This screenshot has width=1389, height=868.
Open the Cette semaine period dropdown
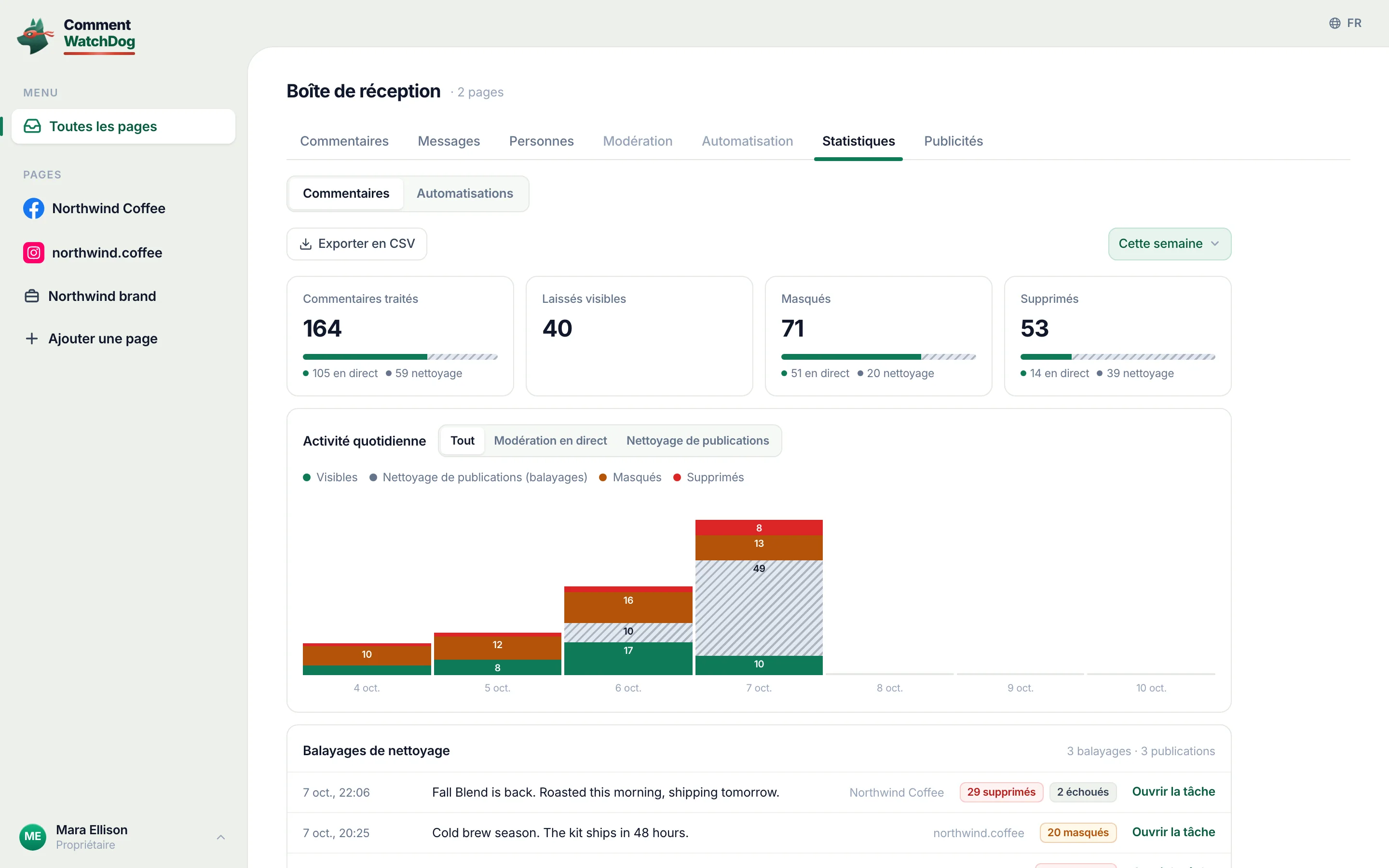point(1169,244)
